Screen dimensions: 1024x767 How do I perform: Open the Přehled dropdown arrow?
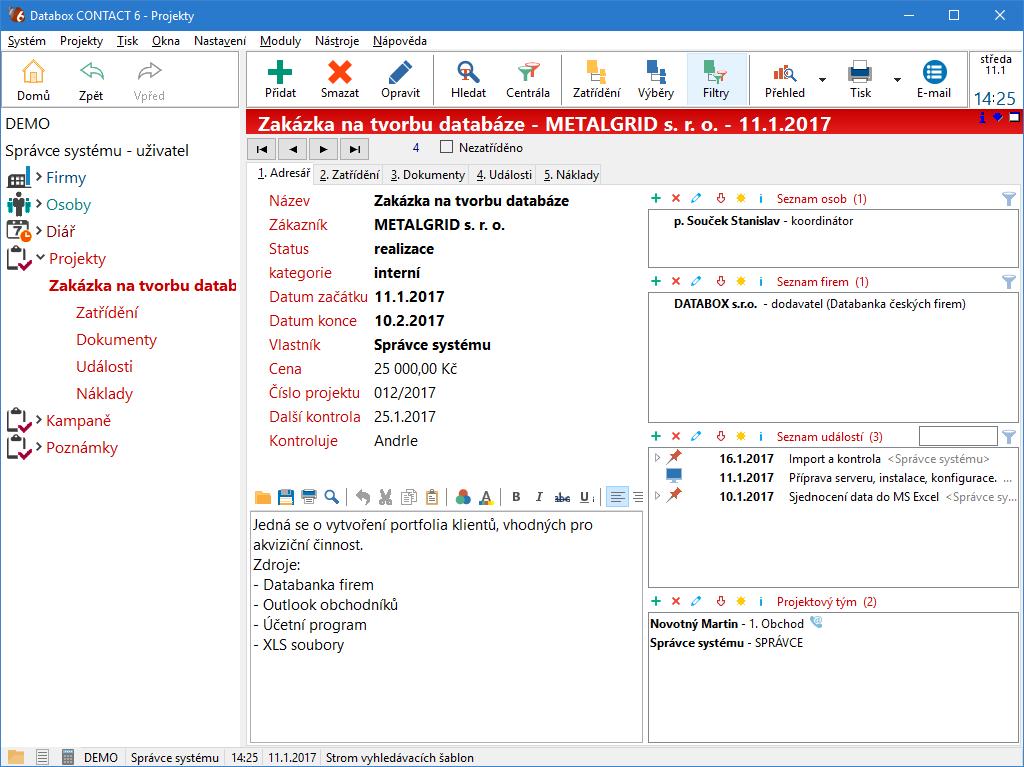pos(822,80)
